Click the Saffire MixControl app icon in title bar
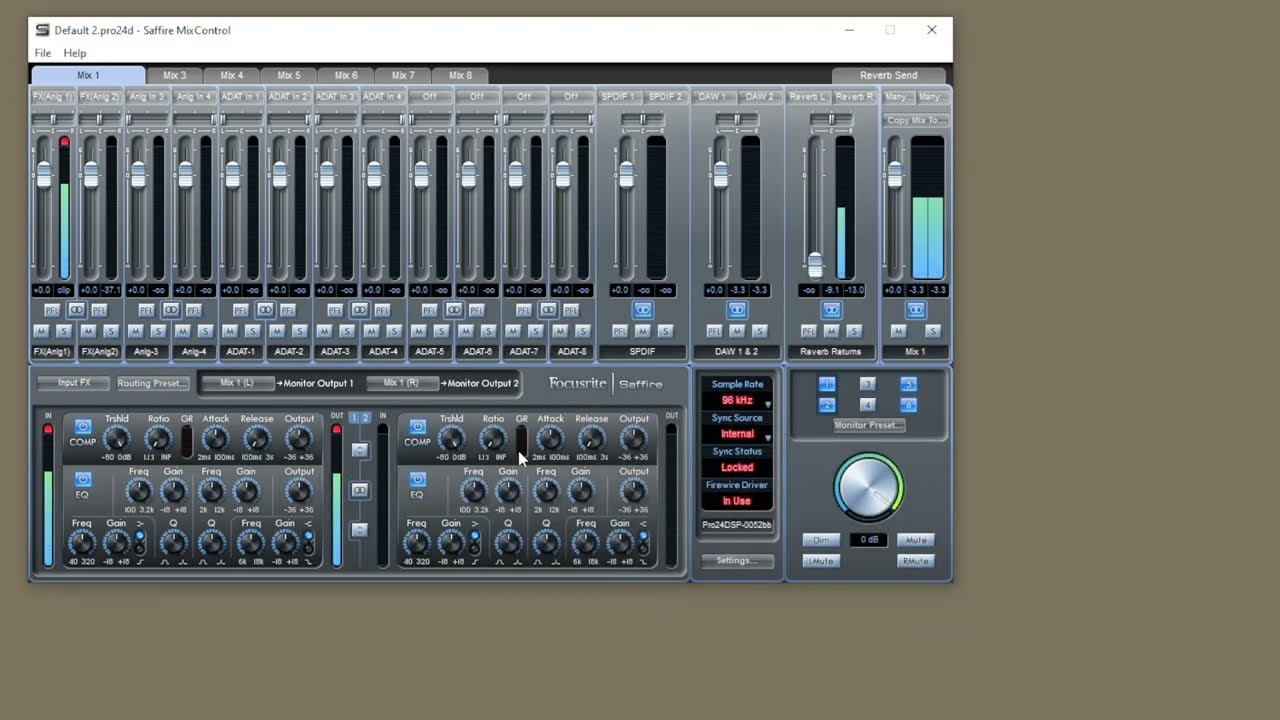1280x720 pixels. click(42, 30)
